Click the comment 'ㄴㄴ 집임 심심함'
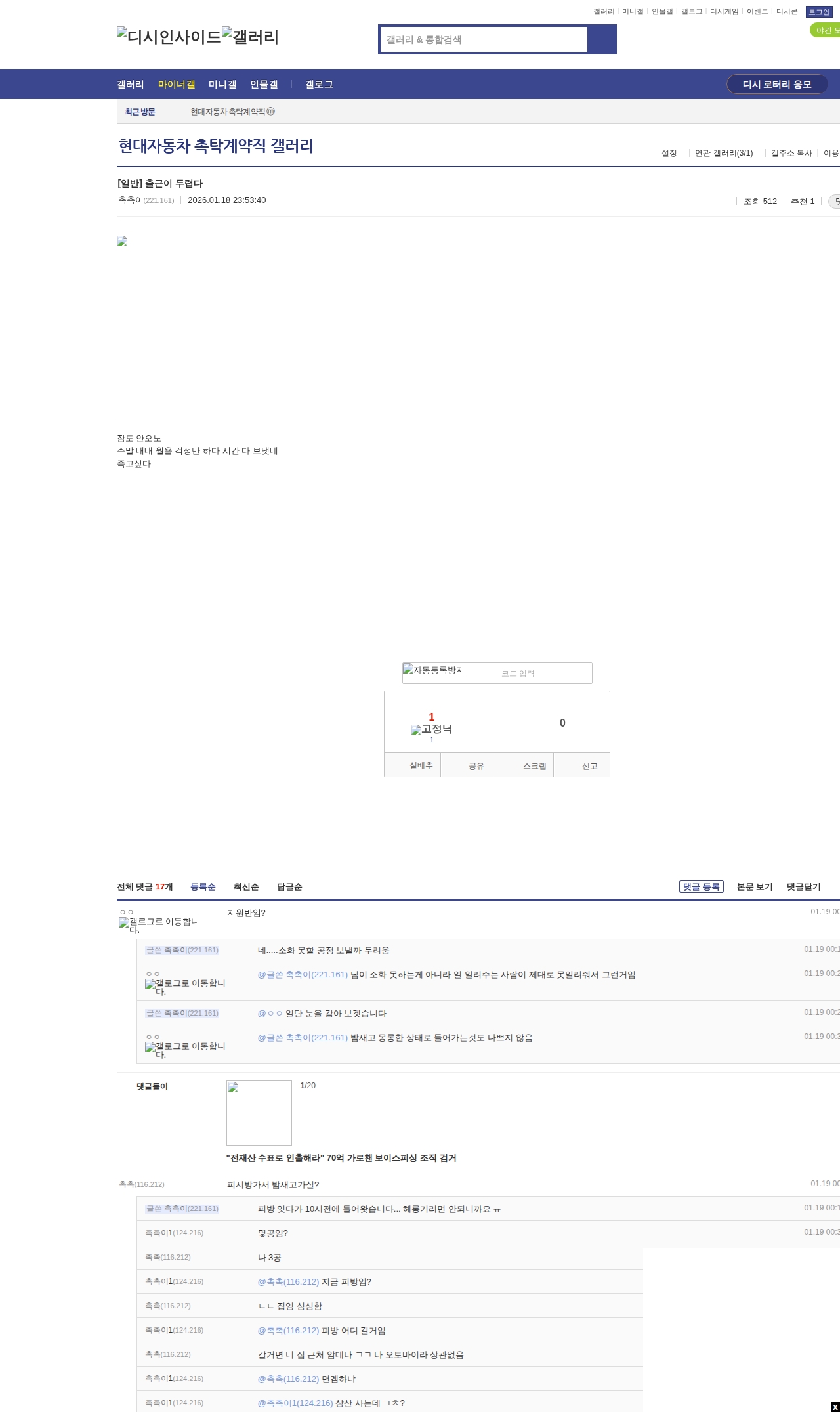 point(290,1306)
